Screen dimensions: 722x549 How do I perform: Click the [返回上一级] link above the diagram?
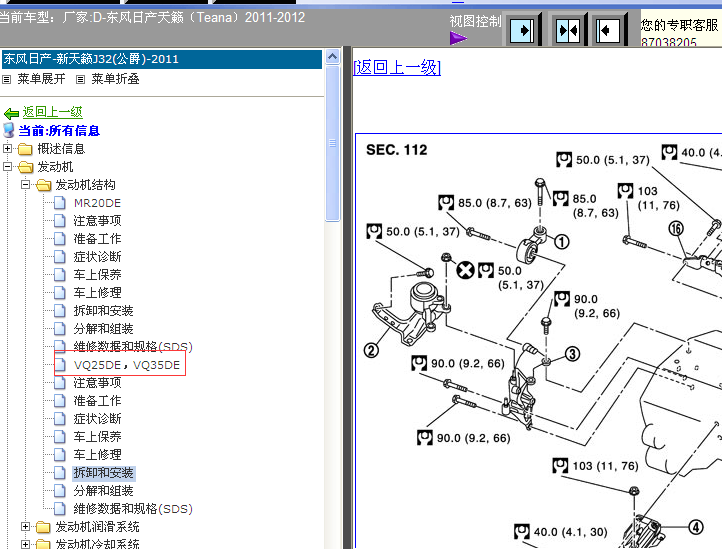[x=397, y=67]
